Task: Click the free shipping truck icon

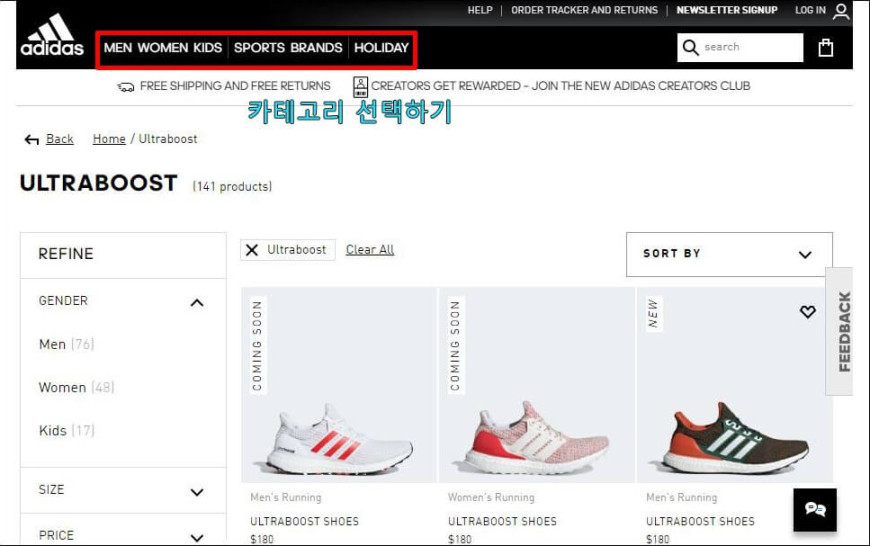Action: [126, 87]
